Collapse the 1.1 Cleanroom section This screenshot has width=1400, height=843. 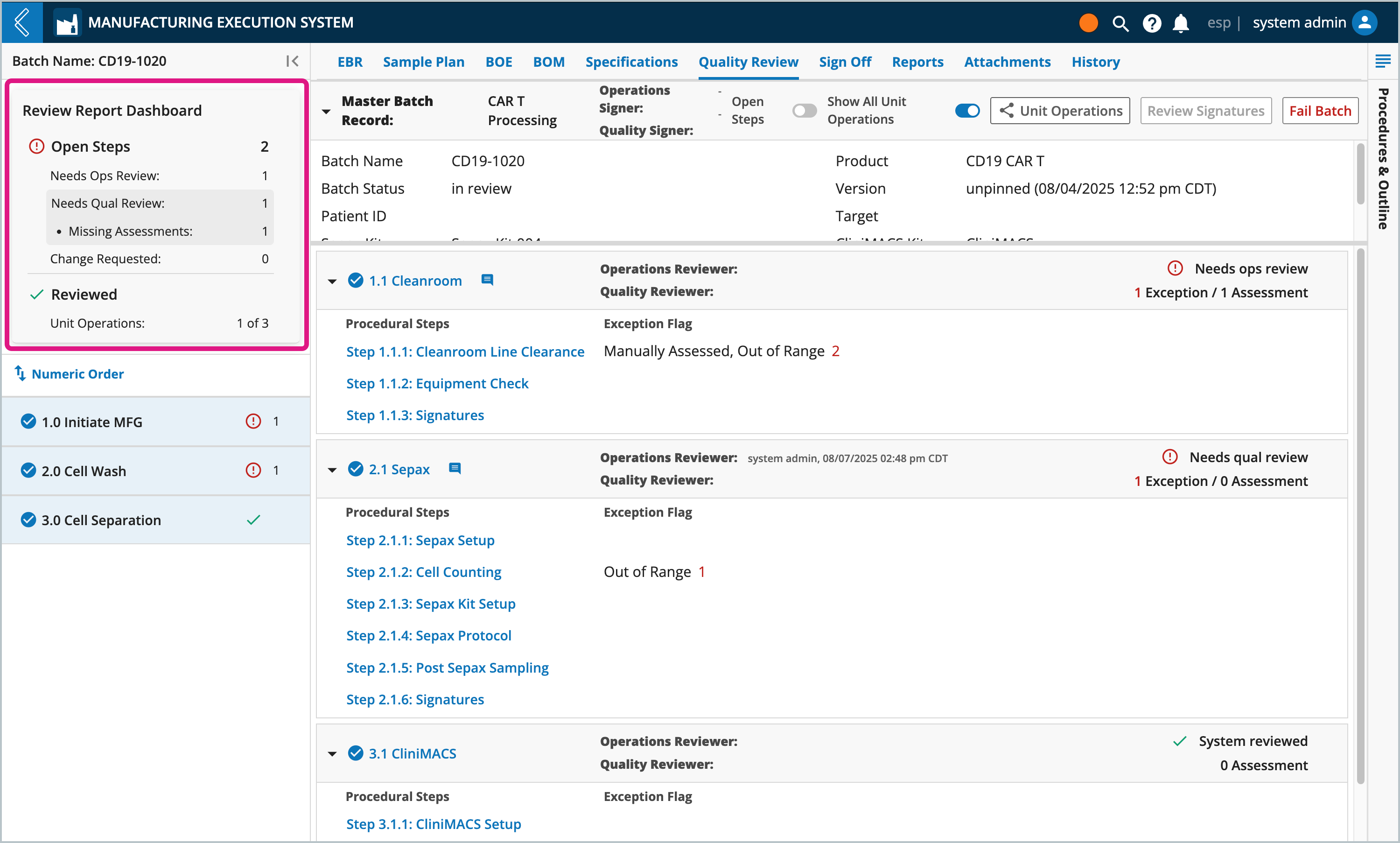click(332, 281)
